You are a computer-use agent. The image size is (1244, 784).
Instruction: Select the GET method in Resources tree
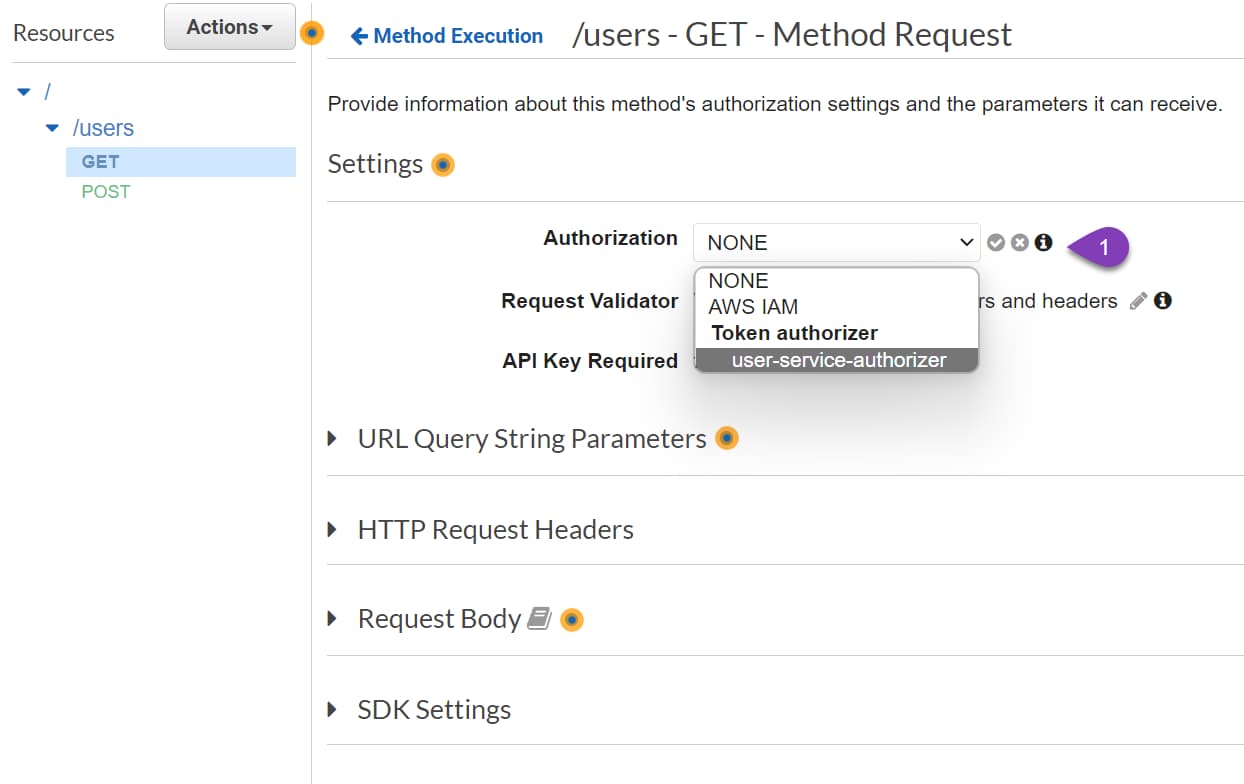coord(102,161)
